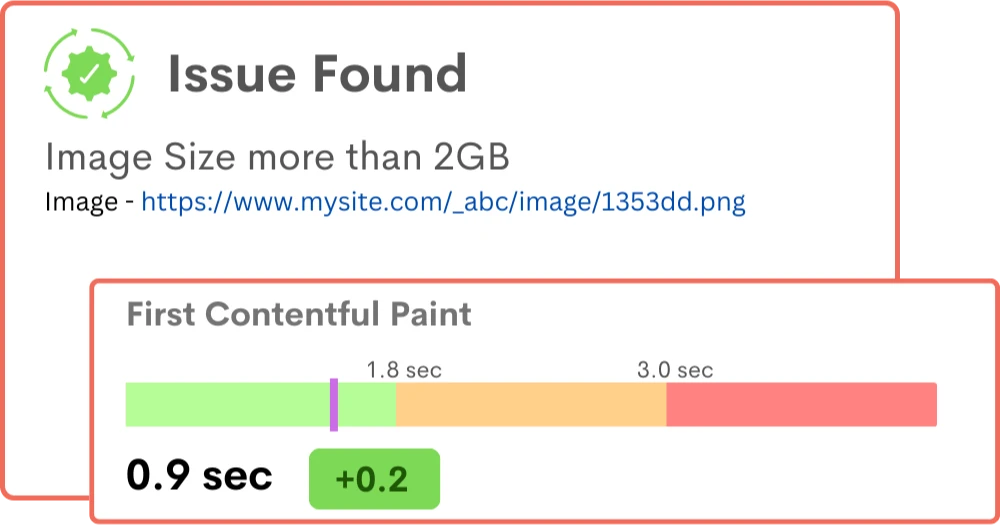
Task: Click the long green section left of the marker
Action: pyautogui.click(x=227, y=405)
